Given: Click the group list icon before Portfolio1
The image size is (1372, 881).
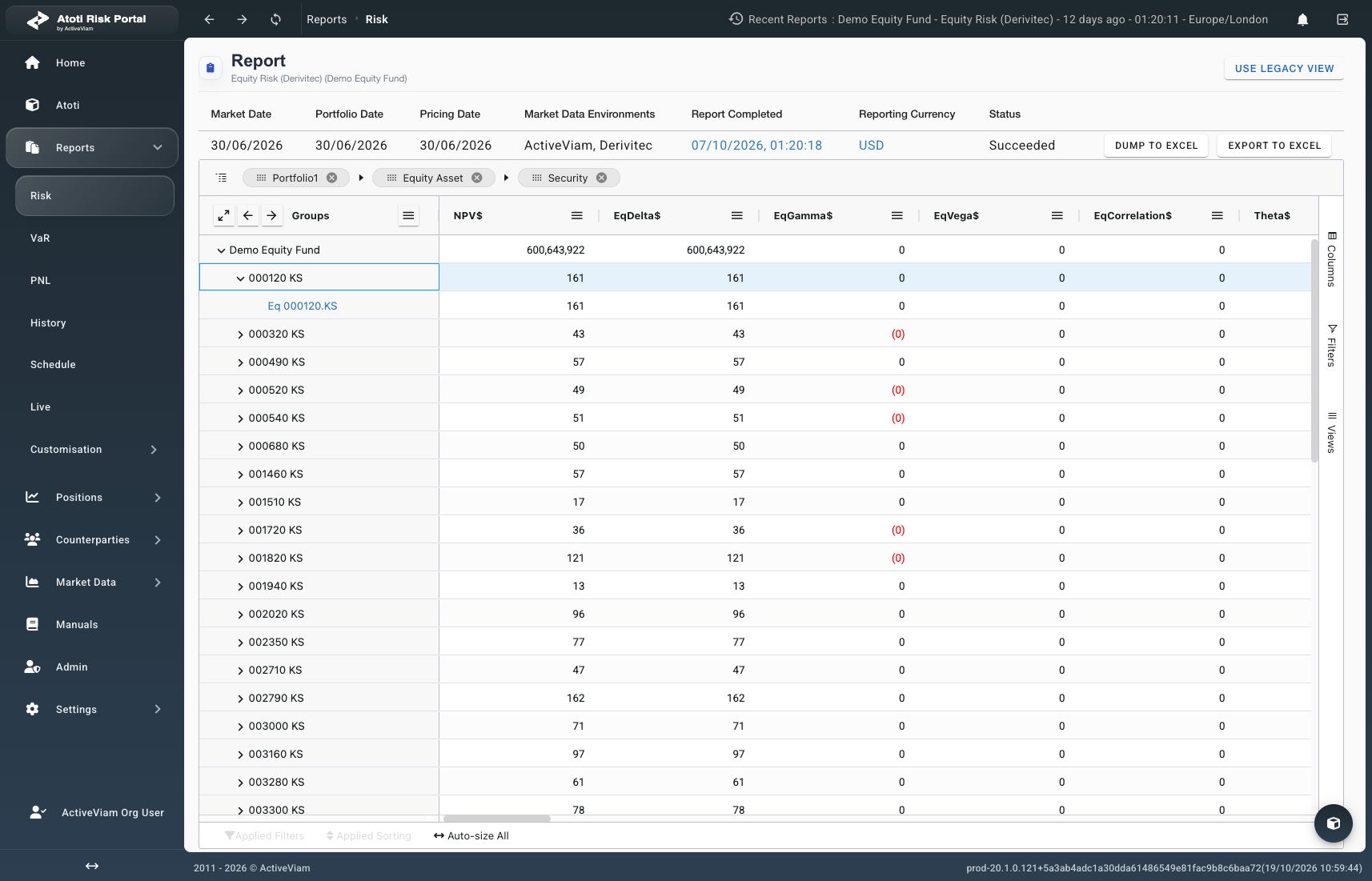Looking at the screenshot, I should 222,178.
